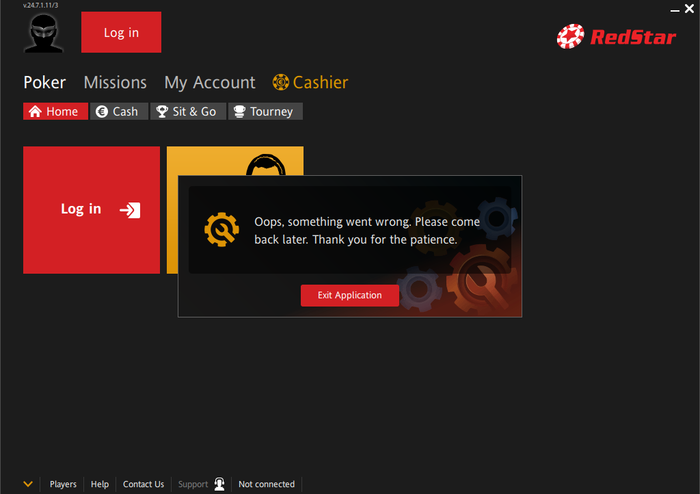Open the Missions tab

[x=115, y=83]
